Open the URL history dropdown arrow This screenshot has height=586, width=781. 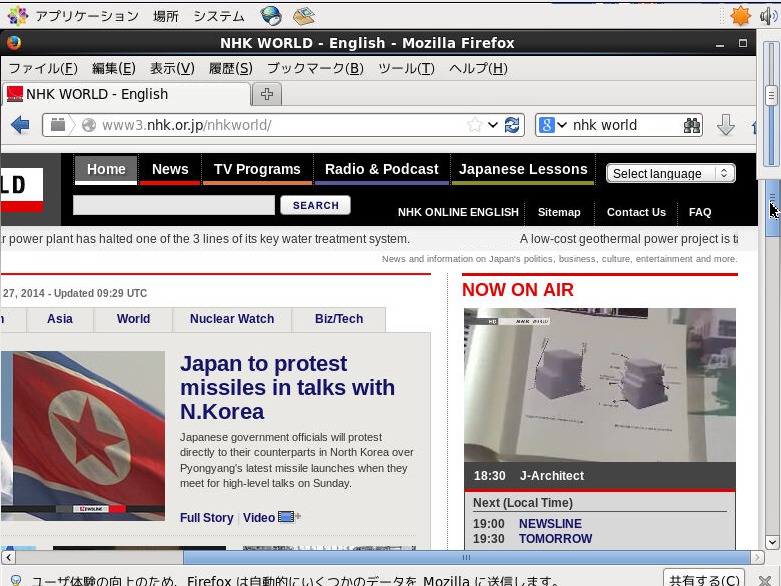pyautogui.click(x=493, y=124)
